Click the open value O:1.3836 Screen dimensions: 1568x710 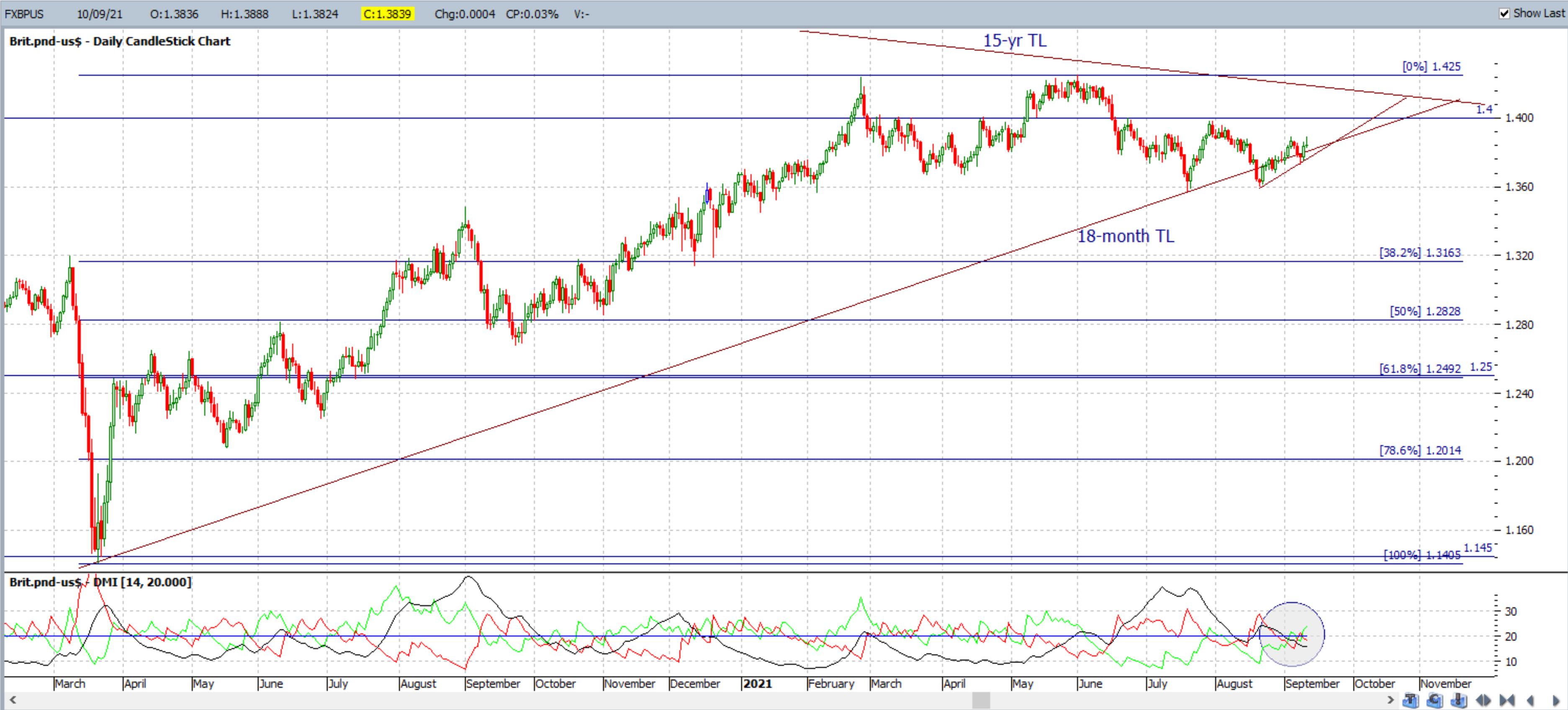tap(175, 14)
